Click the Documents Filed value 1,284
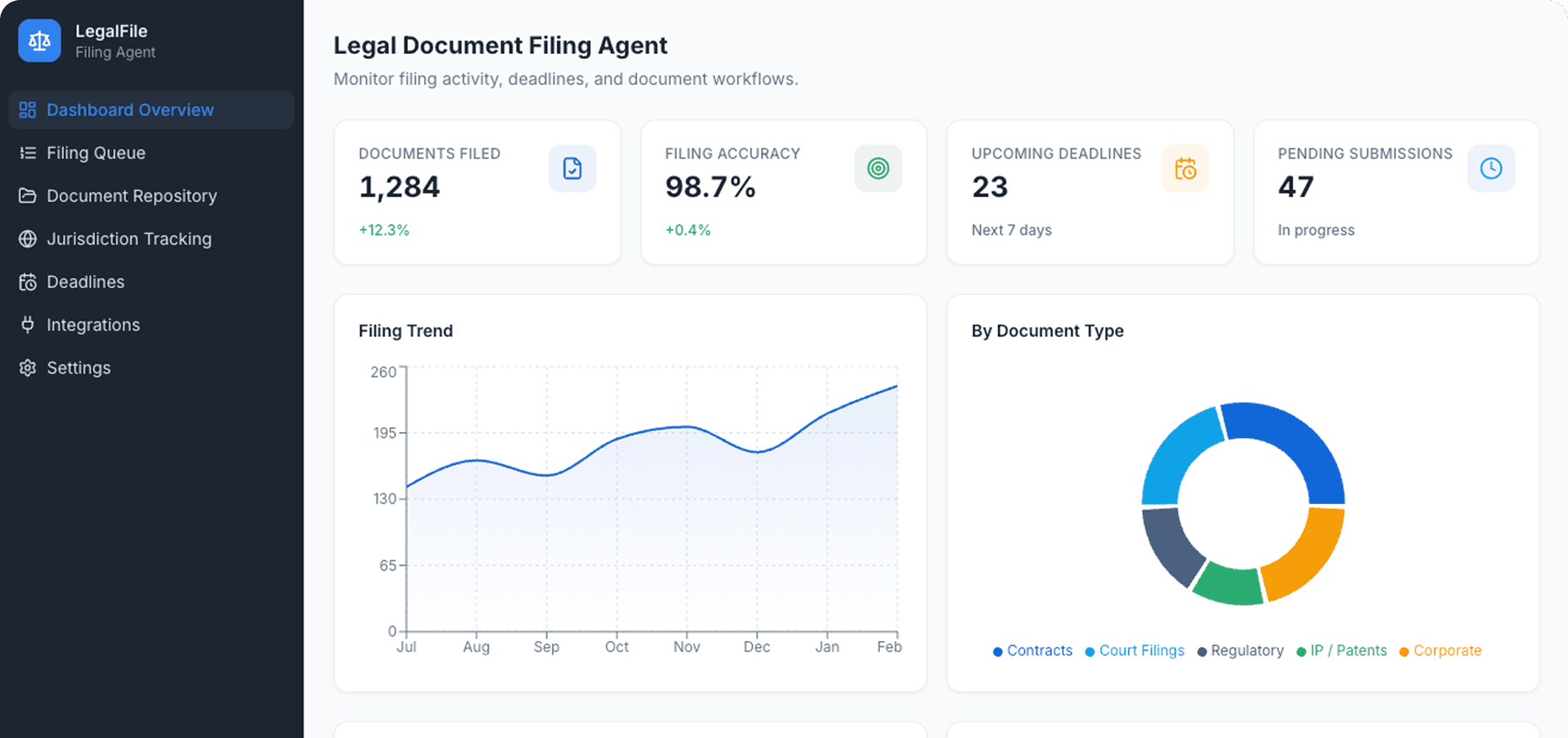Image resolution: width=1568 pixels, height=738 pixels. pyautogui.click(x=400, y=187)
